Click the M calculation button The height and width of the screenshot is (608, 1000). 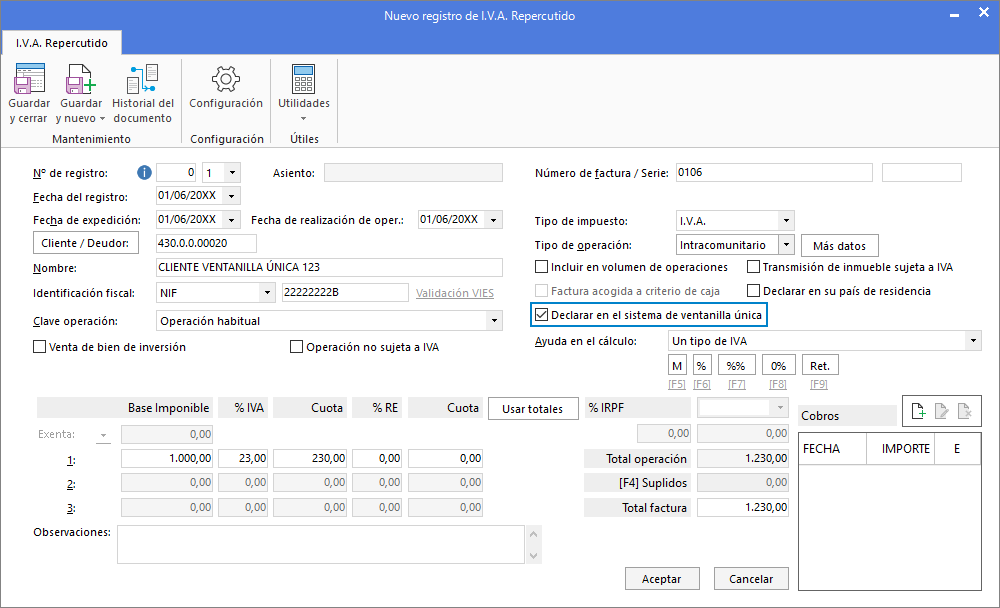pyautogui.click(x=677, y=366)
